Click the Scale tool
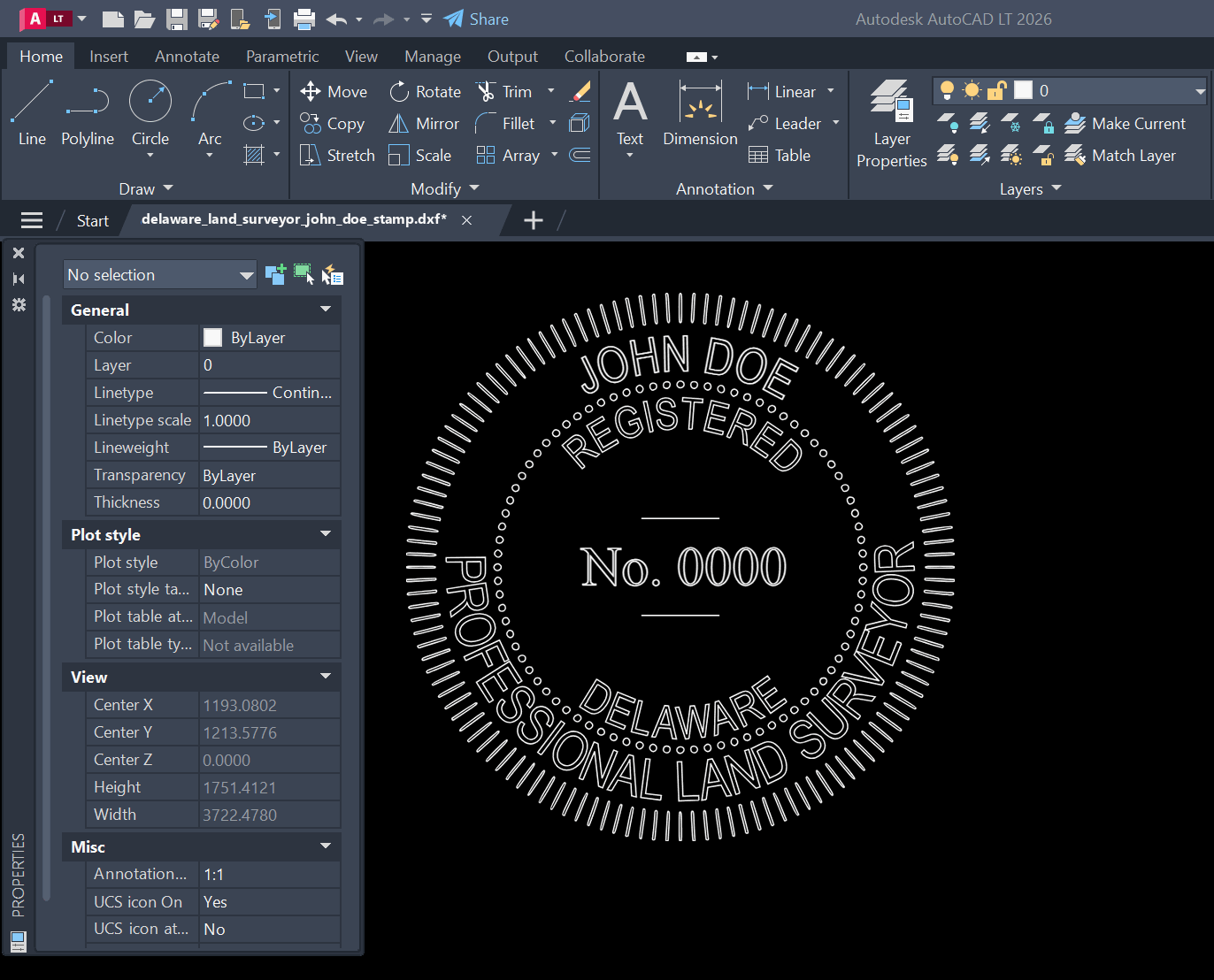 (420, 156)
